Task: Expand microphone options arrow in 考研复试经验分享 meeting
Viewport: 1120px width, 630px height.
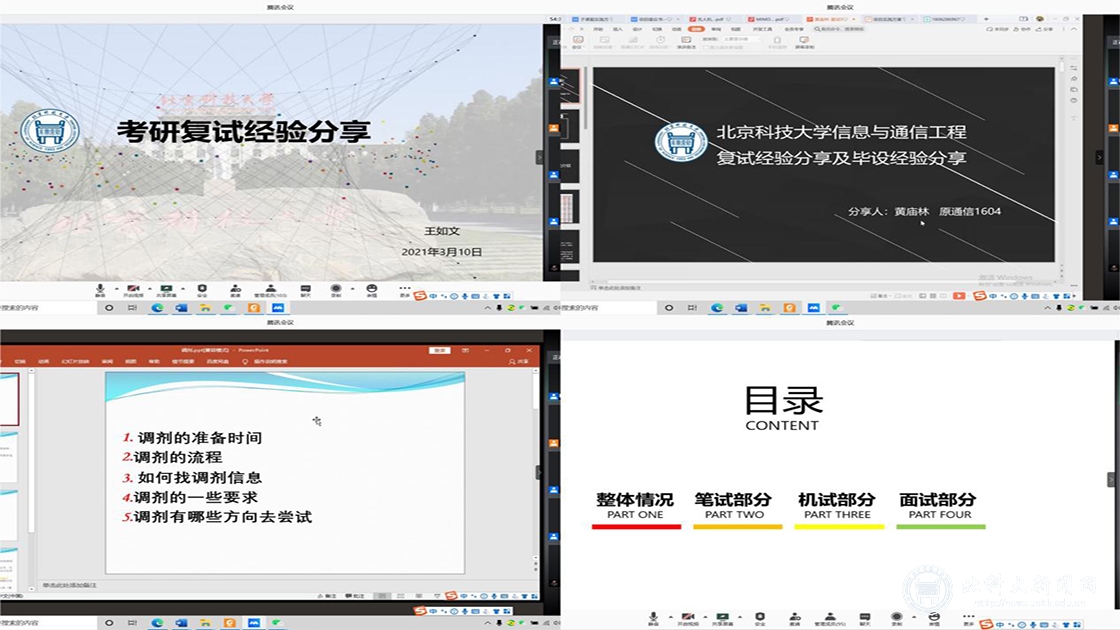Action: (x=116, y=289)
